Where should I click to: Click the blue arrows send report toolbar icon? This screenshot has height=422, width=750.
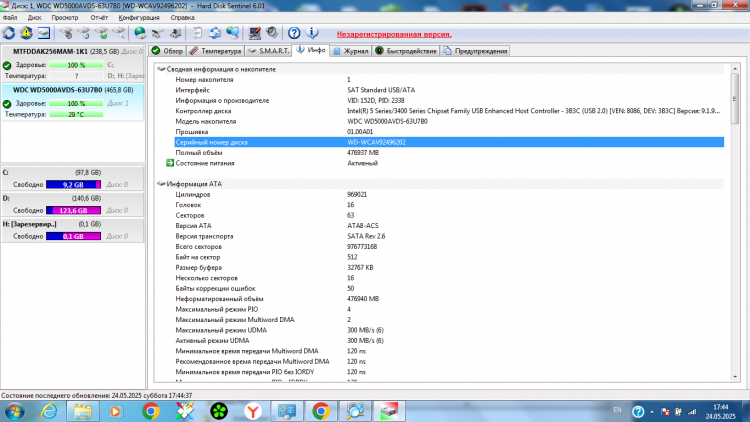[x=215, y=33]
